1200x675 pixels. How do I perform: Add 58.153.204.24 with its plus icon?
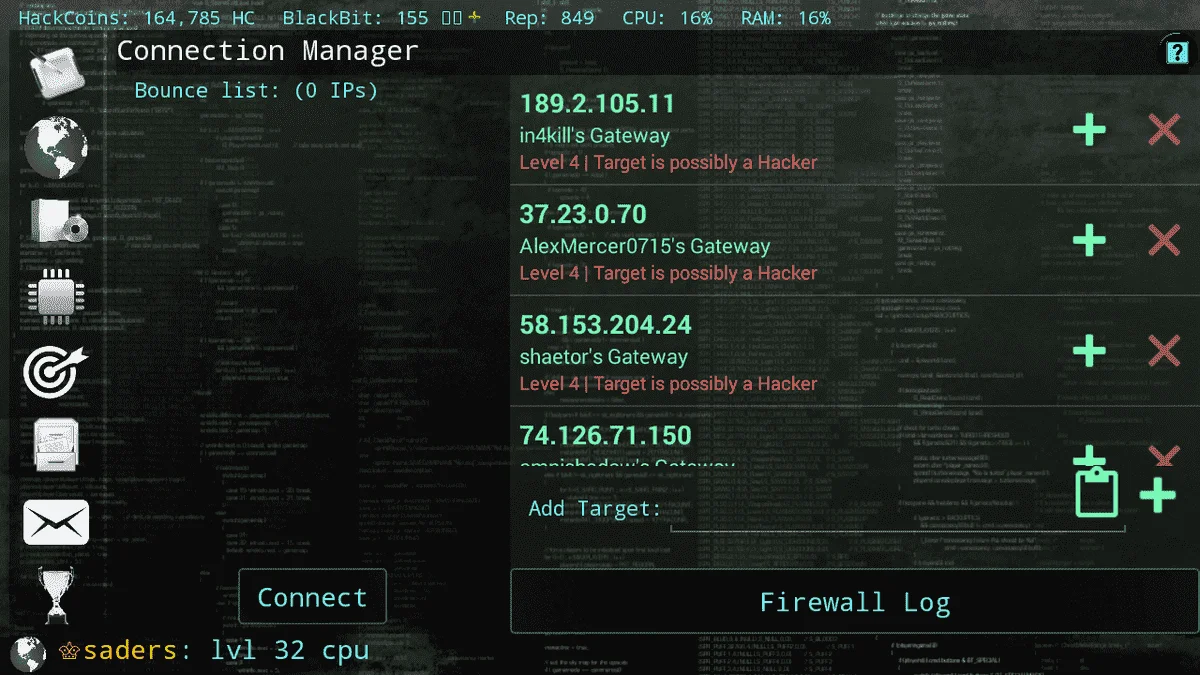(x=1089, y=351)
